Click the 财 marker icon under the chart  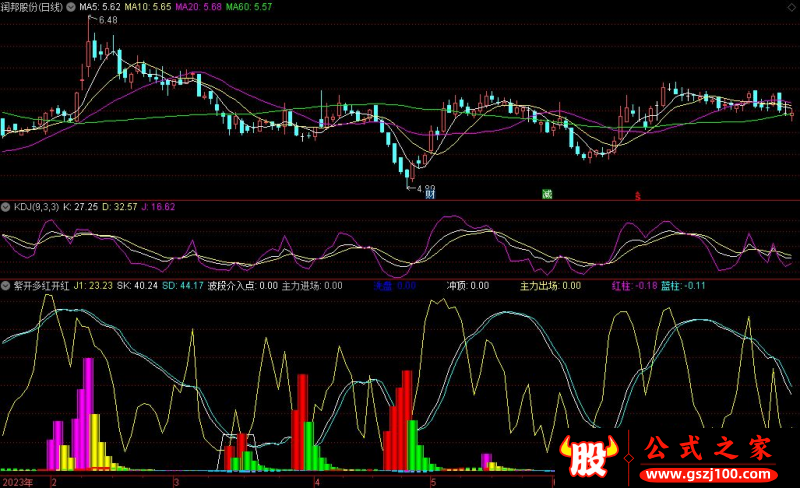click(x=429, y=194)
